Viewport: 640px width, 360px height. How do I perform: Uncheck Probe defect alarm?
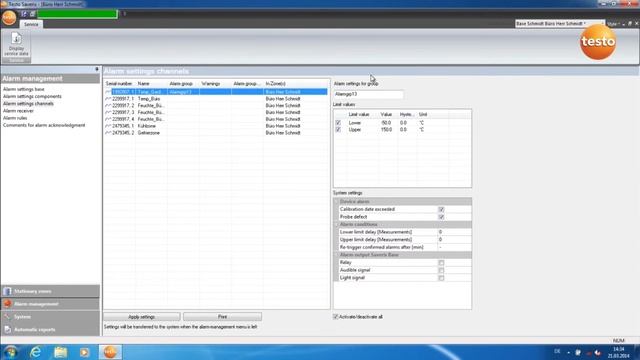(x=441, y=217)
